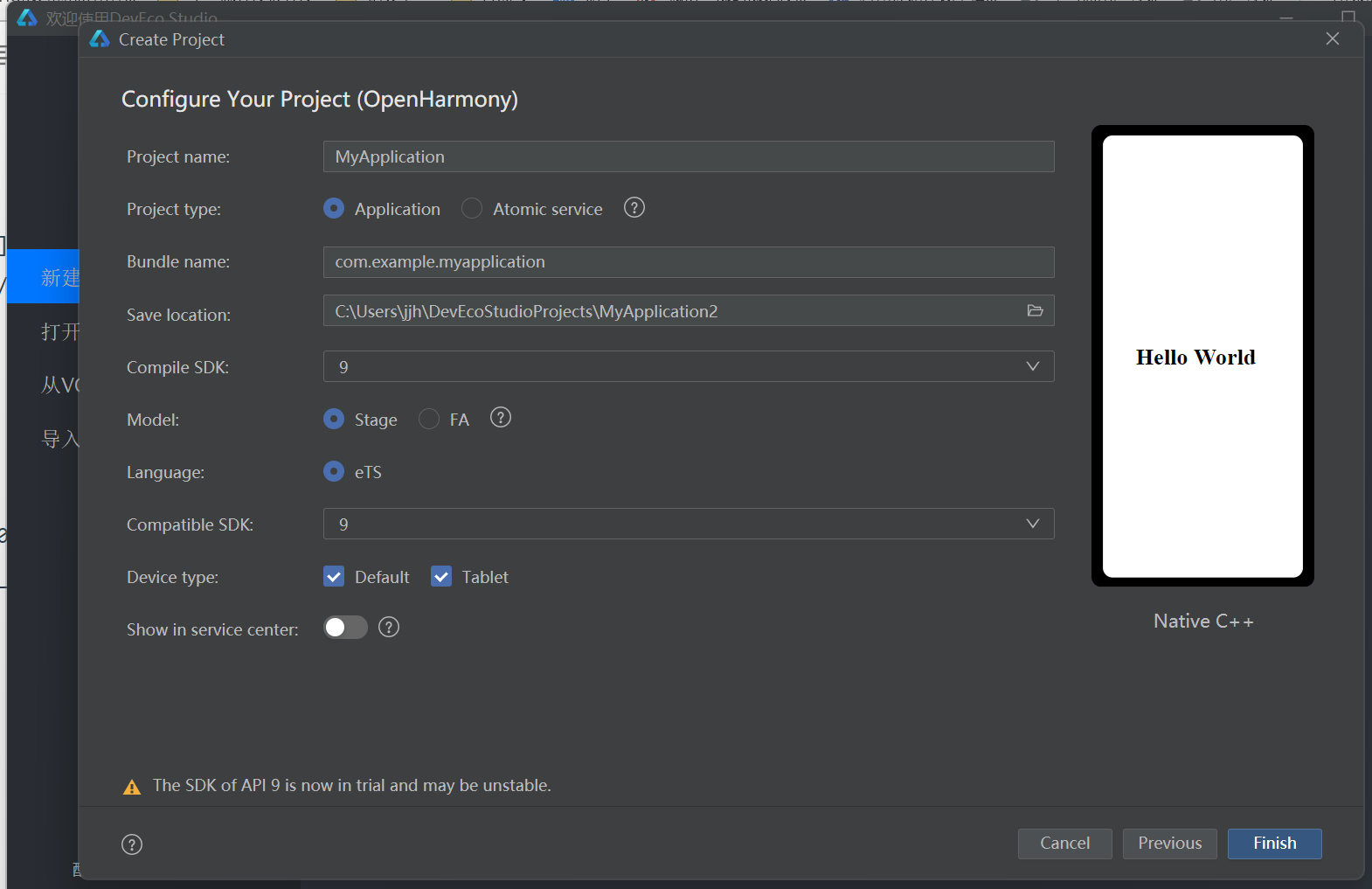Uncheck the Tablet device type checkbox

point(441,576)
